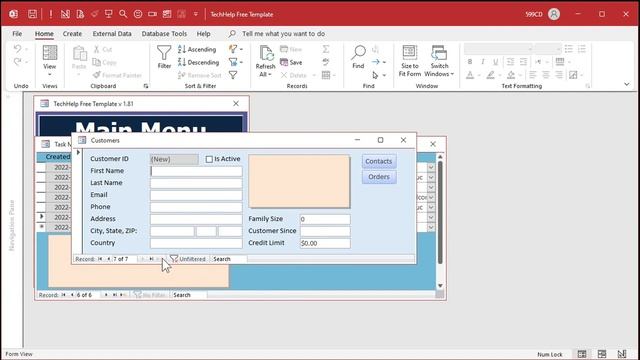Switch to Form View from the status bar icon
The height and width of the screenshot is (360, 640).
pos(582,354)
